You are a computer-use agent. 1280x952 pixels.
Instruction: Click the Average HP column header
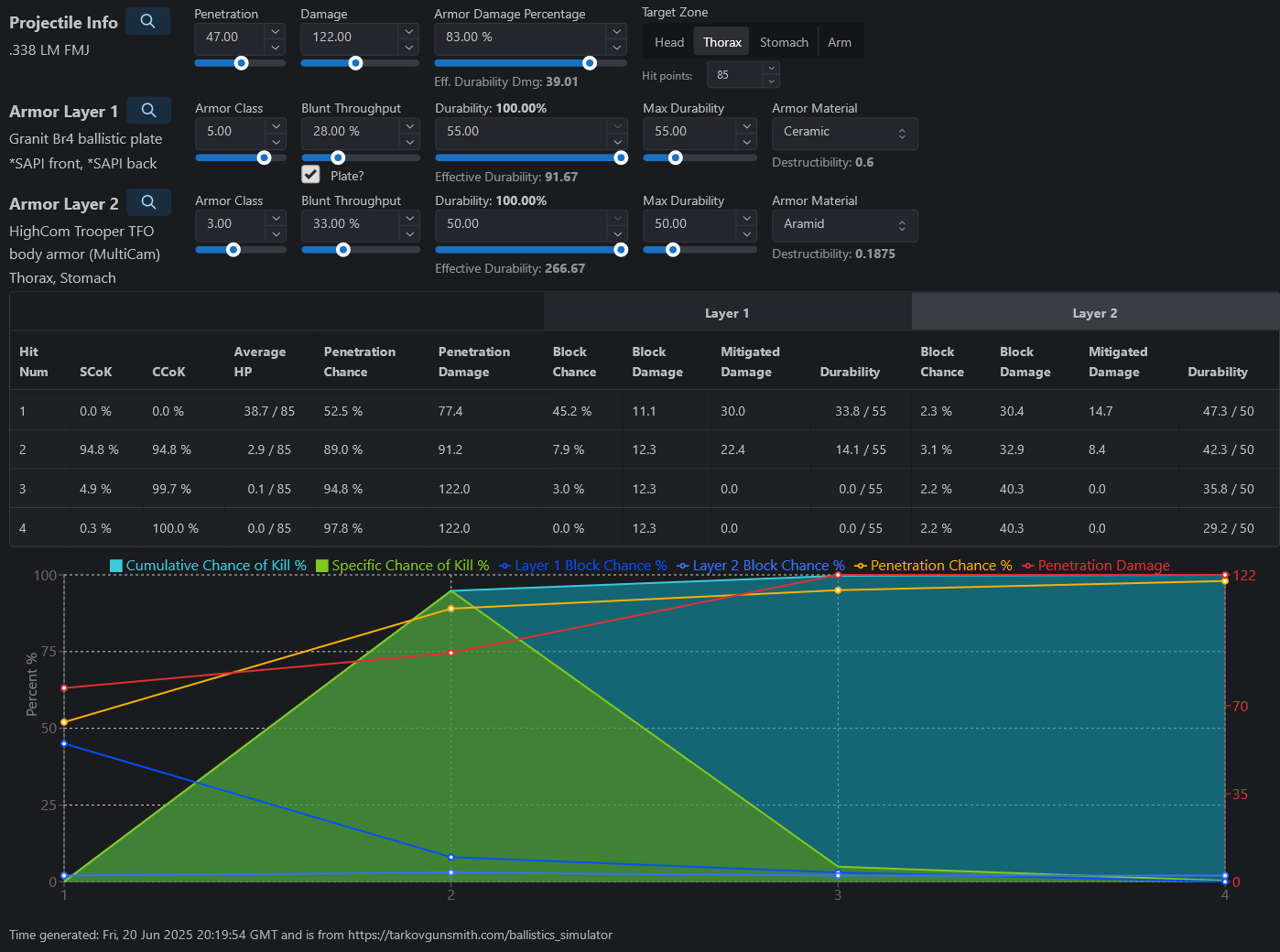coord(260,362)
